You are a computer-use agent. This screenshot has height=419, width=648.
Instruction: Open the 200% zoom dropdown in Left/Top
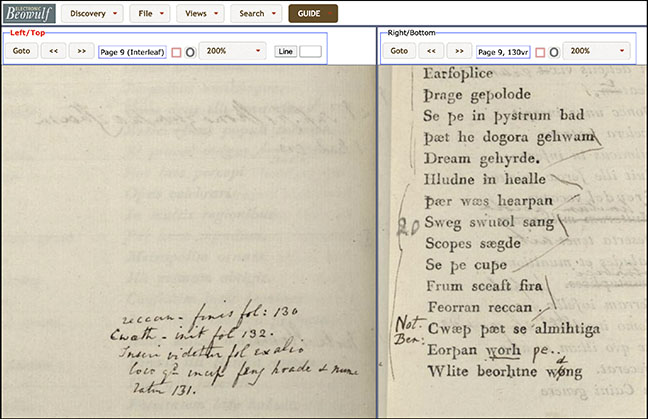tap(233, 51)
